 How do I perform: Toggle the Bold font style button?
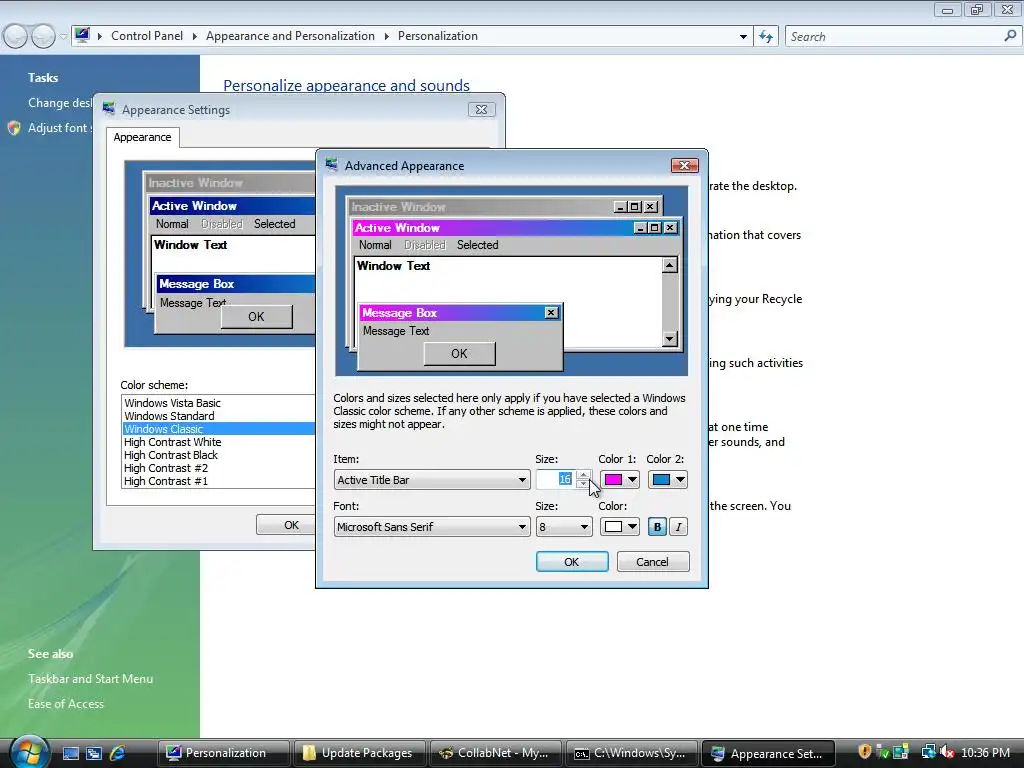tap(657, 527)
